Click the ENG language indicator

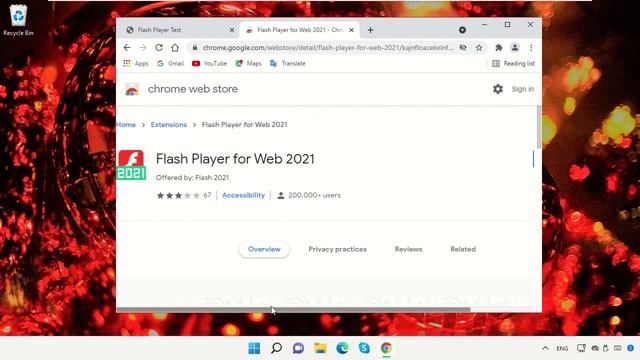pyautogui.click(x=562, y=349)
